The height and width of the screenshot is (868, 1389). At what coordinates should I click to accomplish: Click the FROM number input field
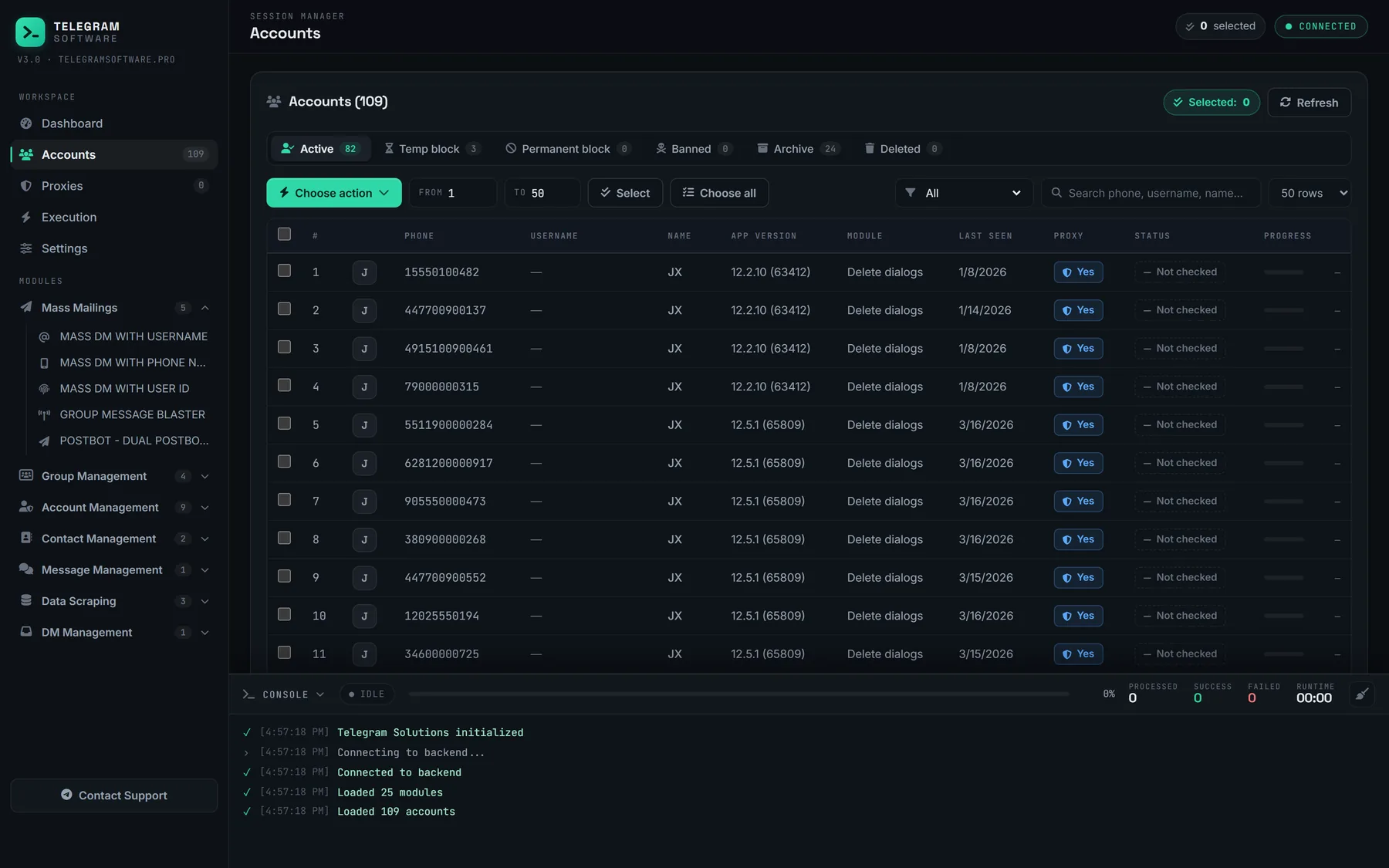[x=453, y=193]
